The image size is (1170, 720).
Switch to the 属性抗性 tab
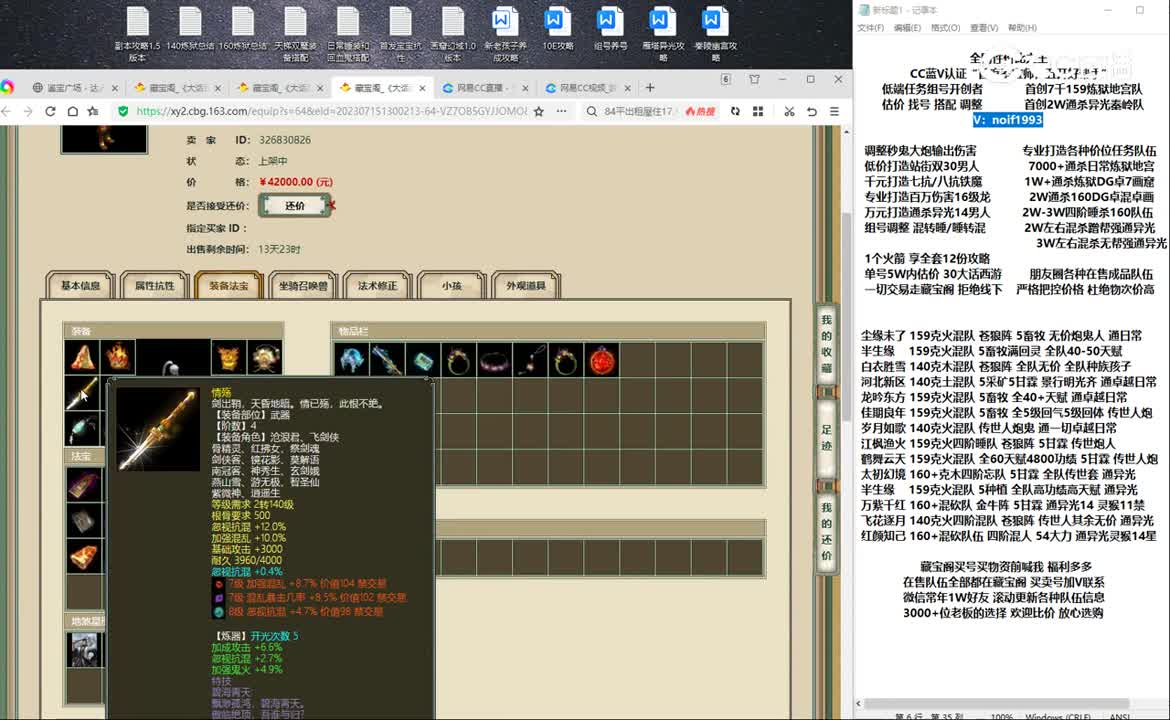pyautogui.click(x=154, y=285)
